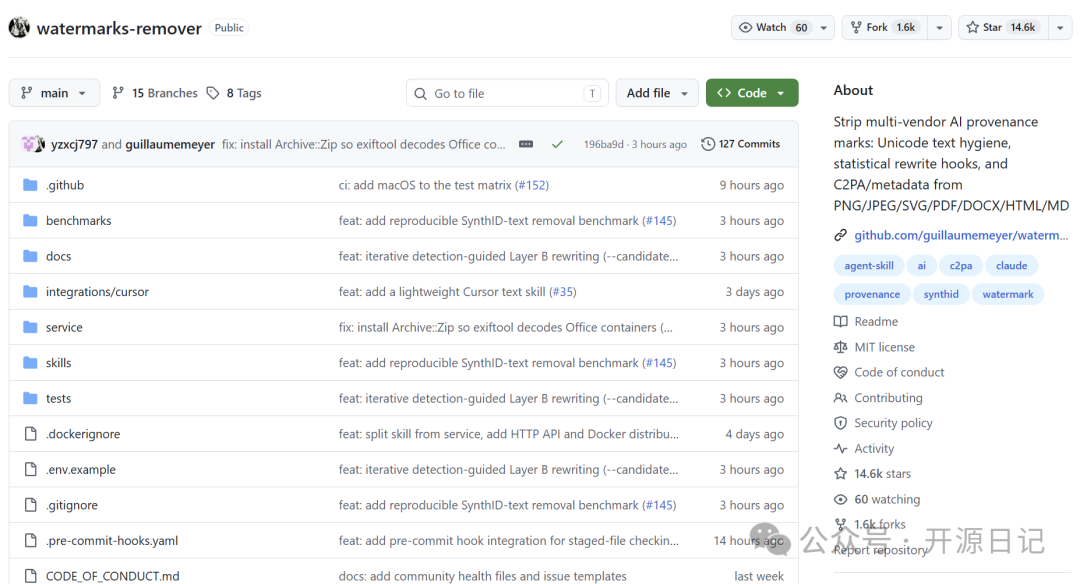Open the guillaumemeyer author link
The image size is (1080, 584).
click(170, 144)
